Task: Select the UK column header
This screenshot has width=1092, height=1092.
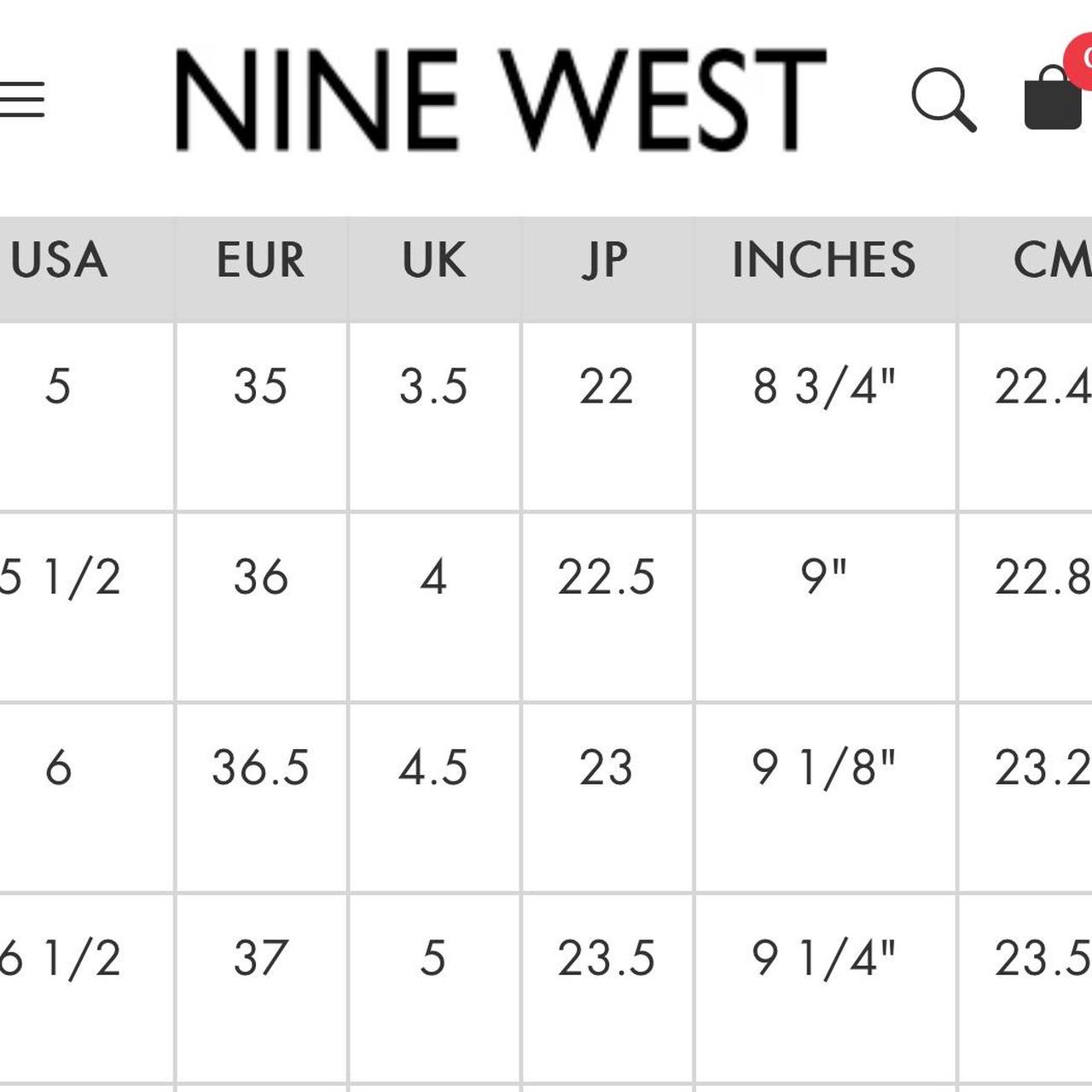Action: pyautogui.click(x=433, y=260)
